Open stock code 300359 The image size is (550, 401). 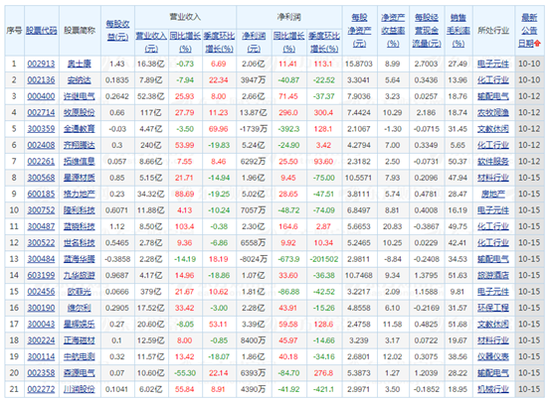click(41, 129)
